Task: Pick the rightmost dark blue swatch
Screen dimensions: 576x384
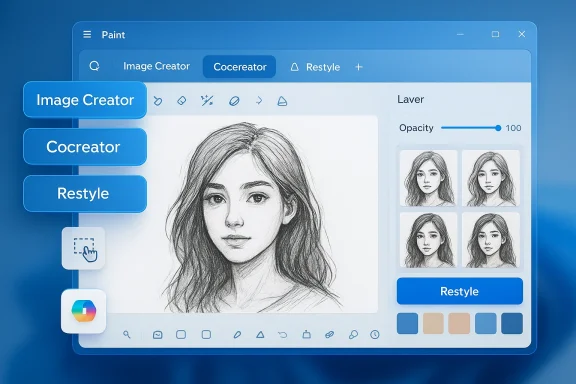Action: 512,323
